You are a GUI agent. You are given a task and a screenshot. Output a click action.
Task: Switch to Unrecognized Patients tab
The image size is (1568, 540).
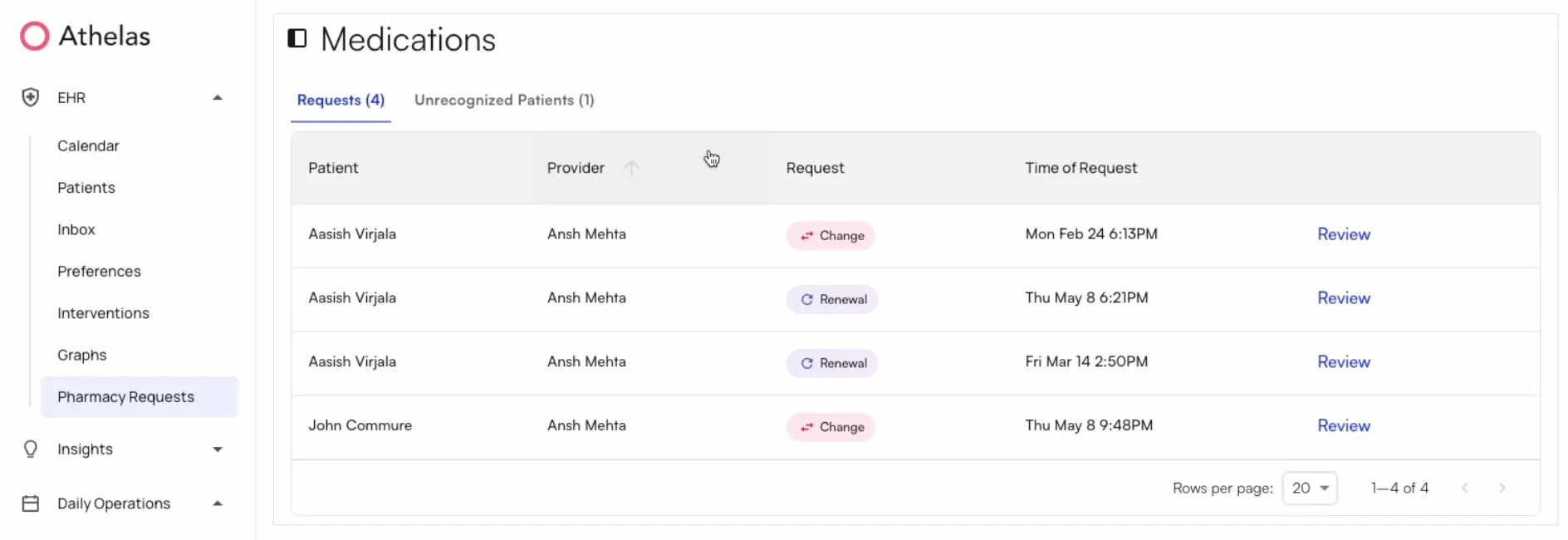coord(504,101)
